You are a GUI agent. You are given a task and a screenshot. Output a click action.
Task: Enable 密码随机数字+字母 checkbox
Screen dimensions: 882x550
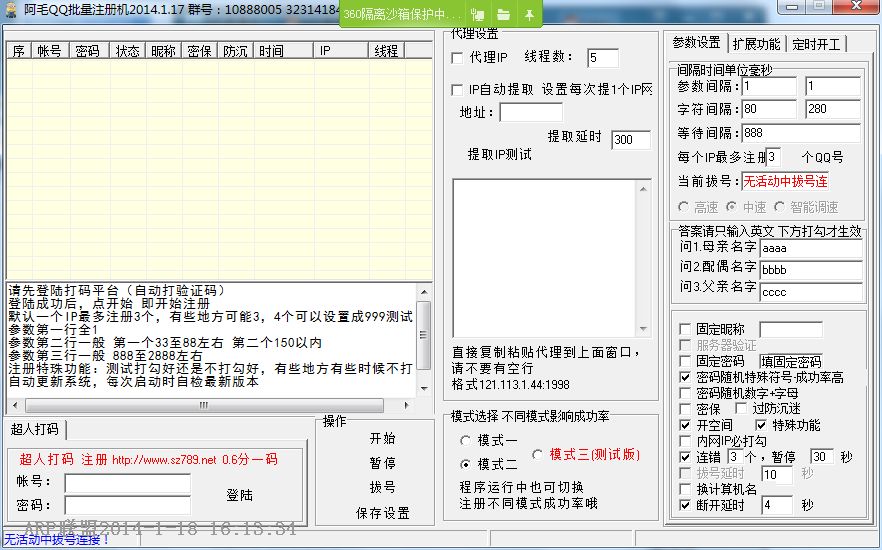(x=685, y=393)
